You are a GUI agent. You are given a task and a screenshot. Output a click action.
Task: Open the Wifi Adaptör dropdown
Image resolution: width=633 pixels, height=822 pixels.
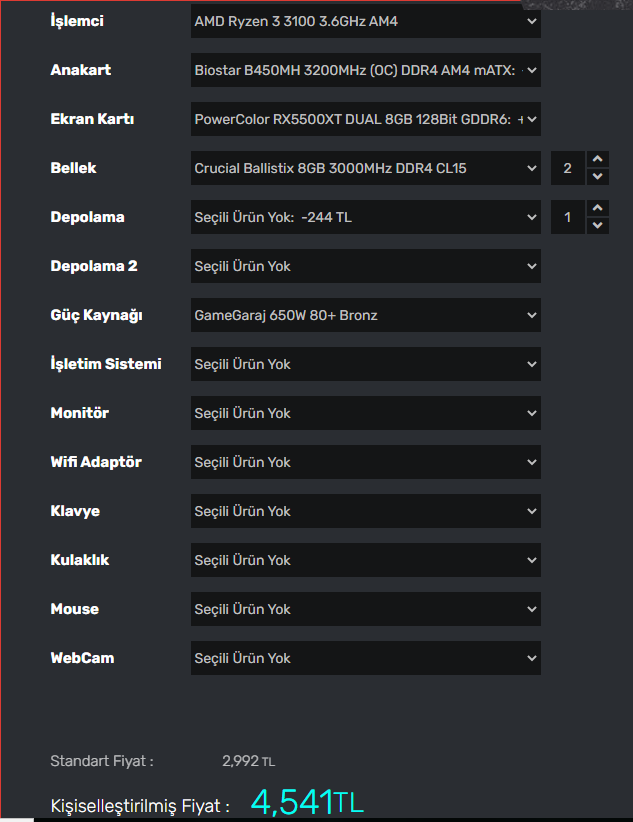coord(365,462)
